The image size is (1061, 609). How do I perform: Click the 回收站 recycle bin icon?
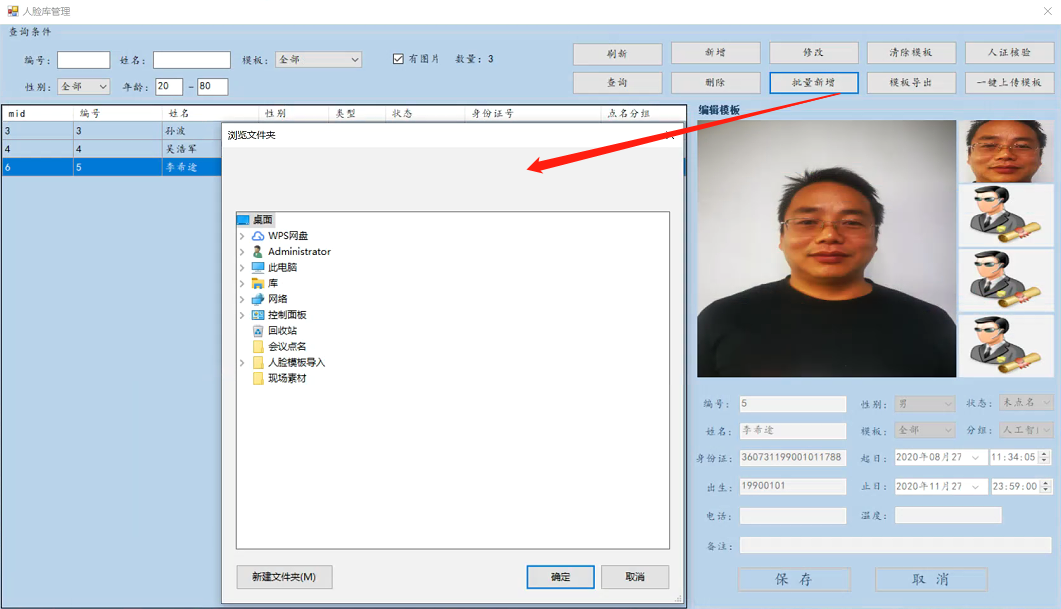coord(258,331)
